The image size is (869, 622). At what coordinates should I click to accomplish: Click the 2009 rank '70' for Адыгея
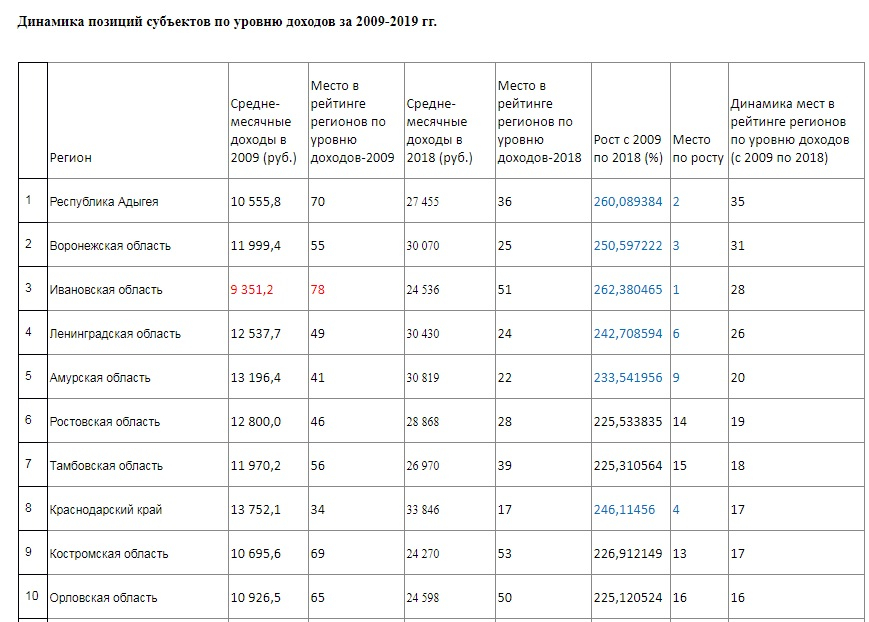(318, 201)
